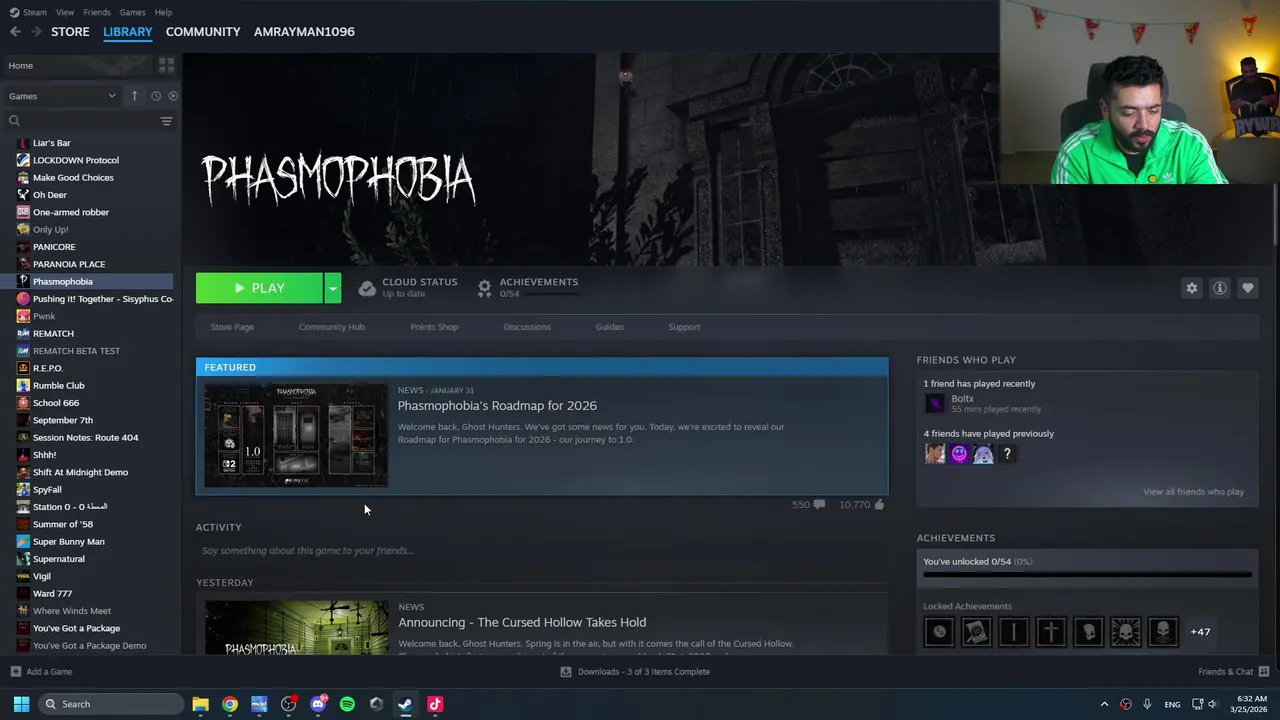Screen dimensions: 1280x720
Task: Open the cross locked achievement icon
Action: (1051, 632)
